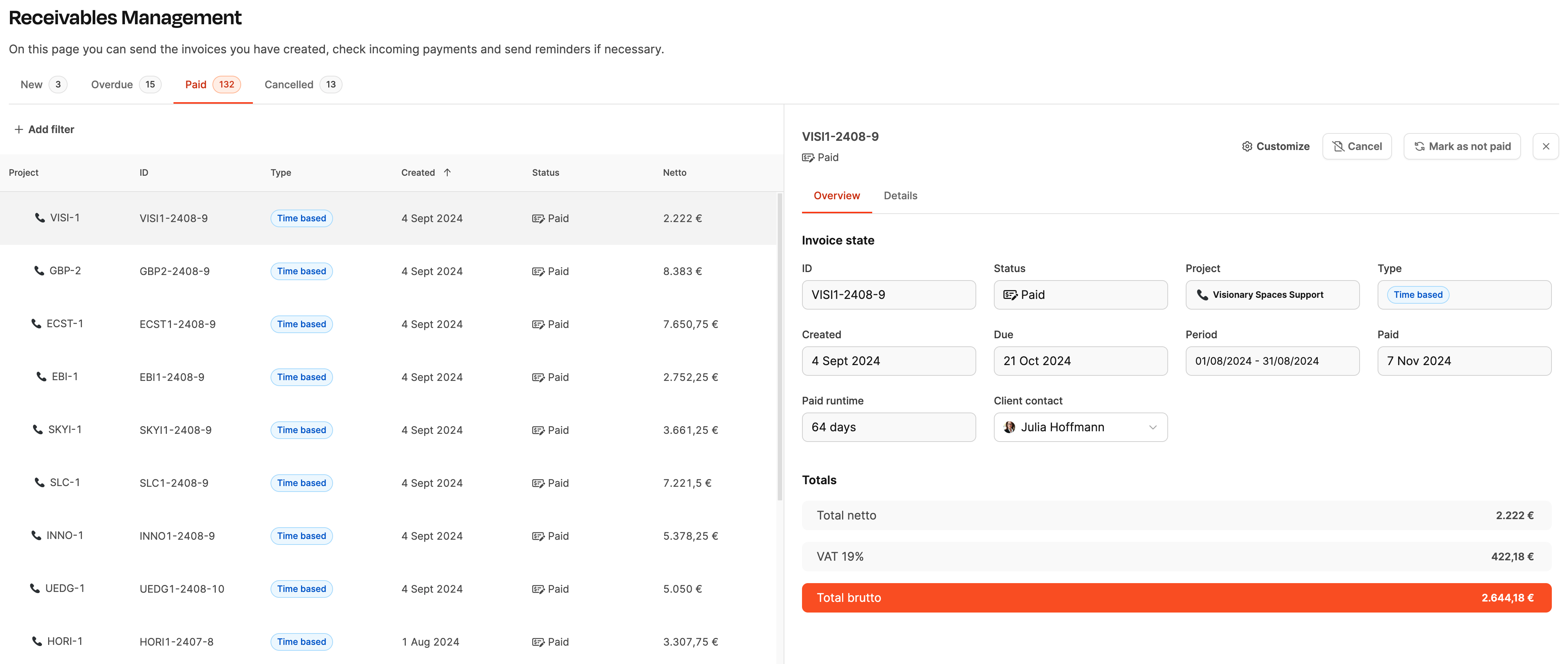The height and width of the screenshot is (664, 1568).
Task: Click the phone icon for VISI-1 project
Action: [40, 218]
